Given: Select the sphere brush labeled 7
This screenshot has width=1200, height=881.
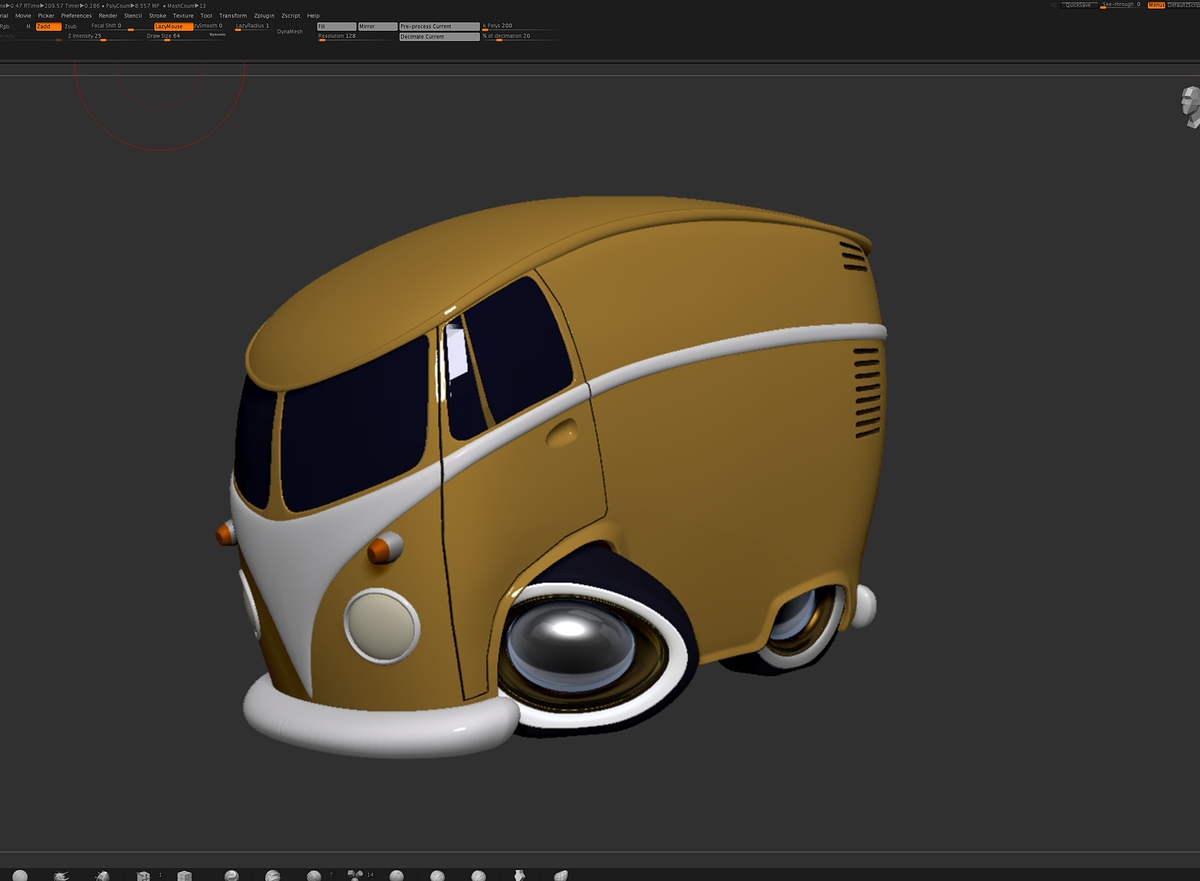Looking at the screenshot, I should (314, 875).
